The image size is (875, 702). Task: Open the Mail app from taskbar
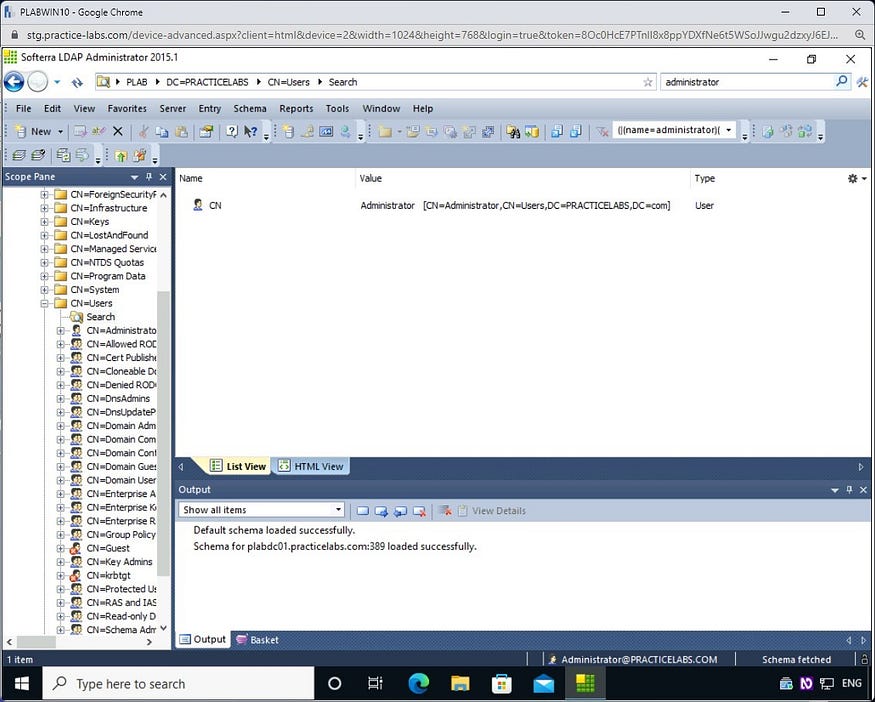coord(544,684)
